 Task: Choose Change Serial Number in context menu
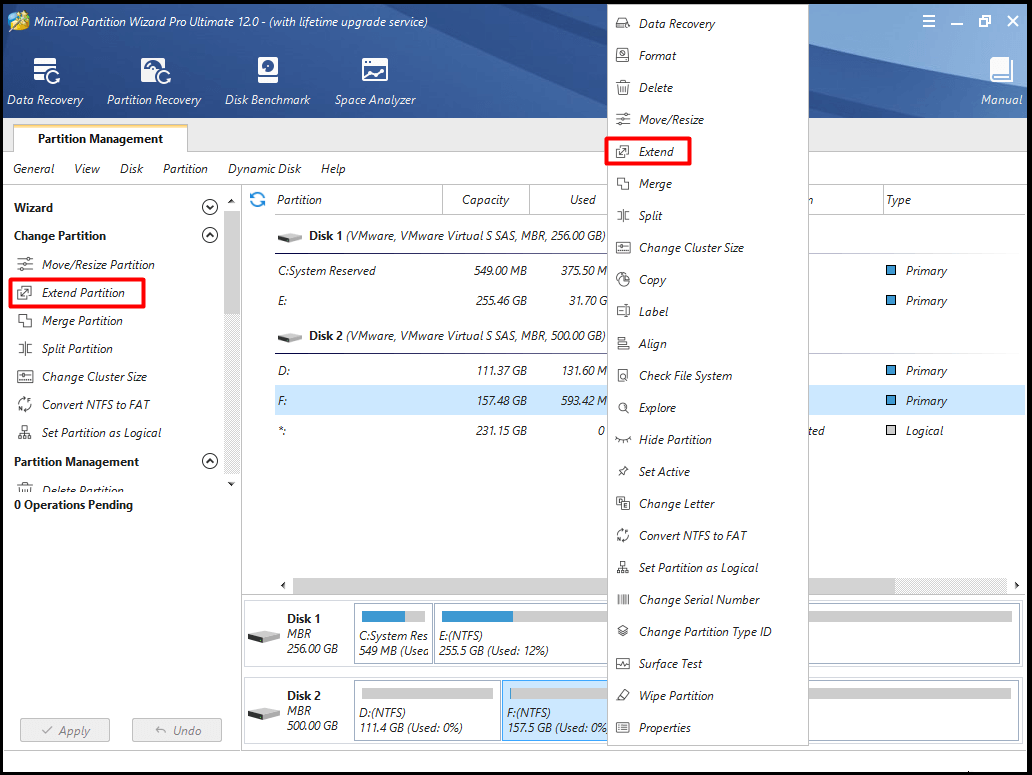coord(708,600)
